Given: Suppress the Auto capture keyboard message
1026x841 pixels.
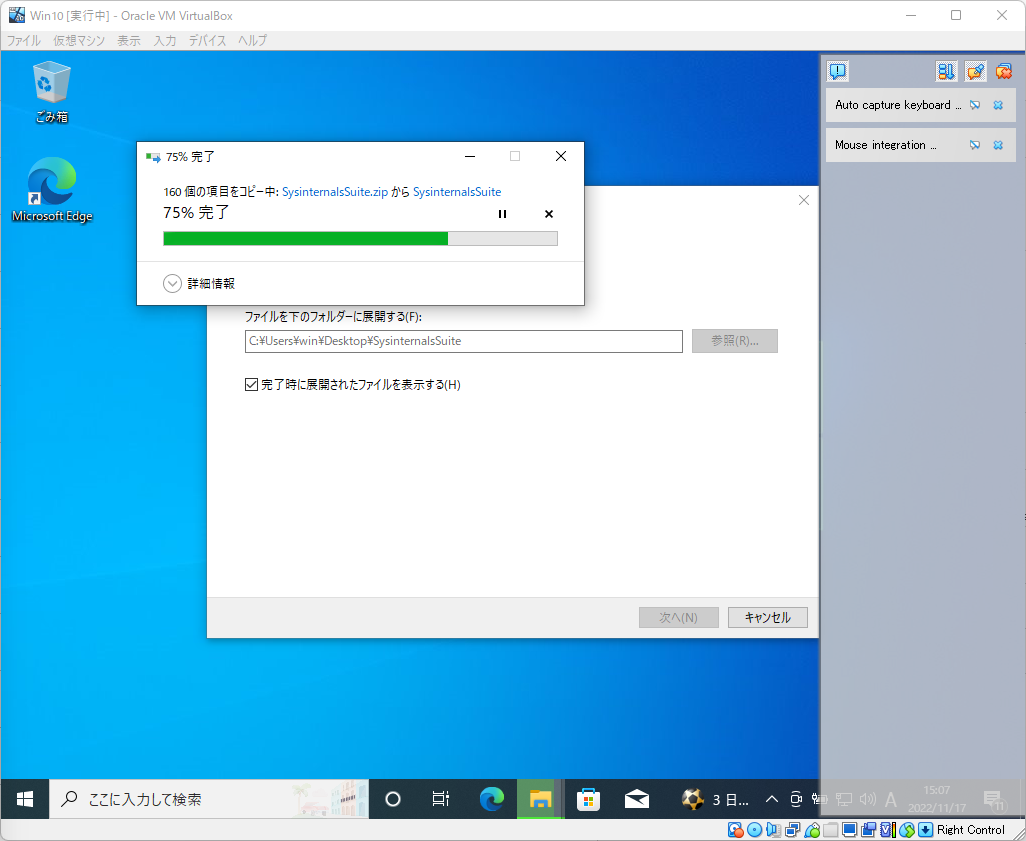Looking at the screenshot, I should point(975,105).
